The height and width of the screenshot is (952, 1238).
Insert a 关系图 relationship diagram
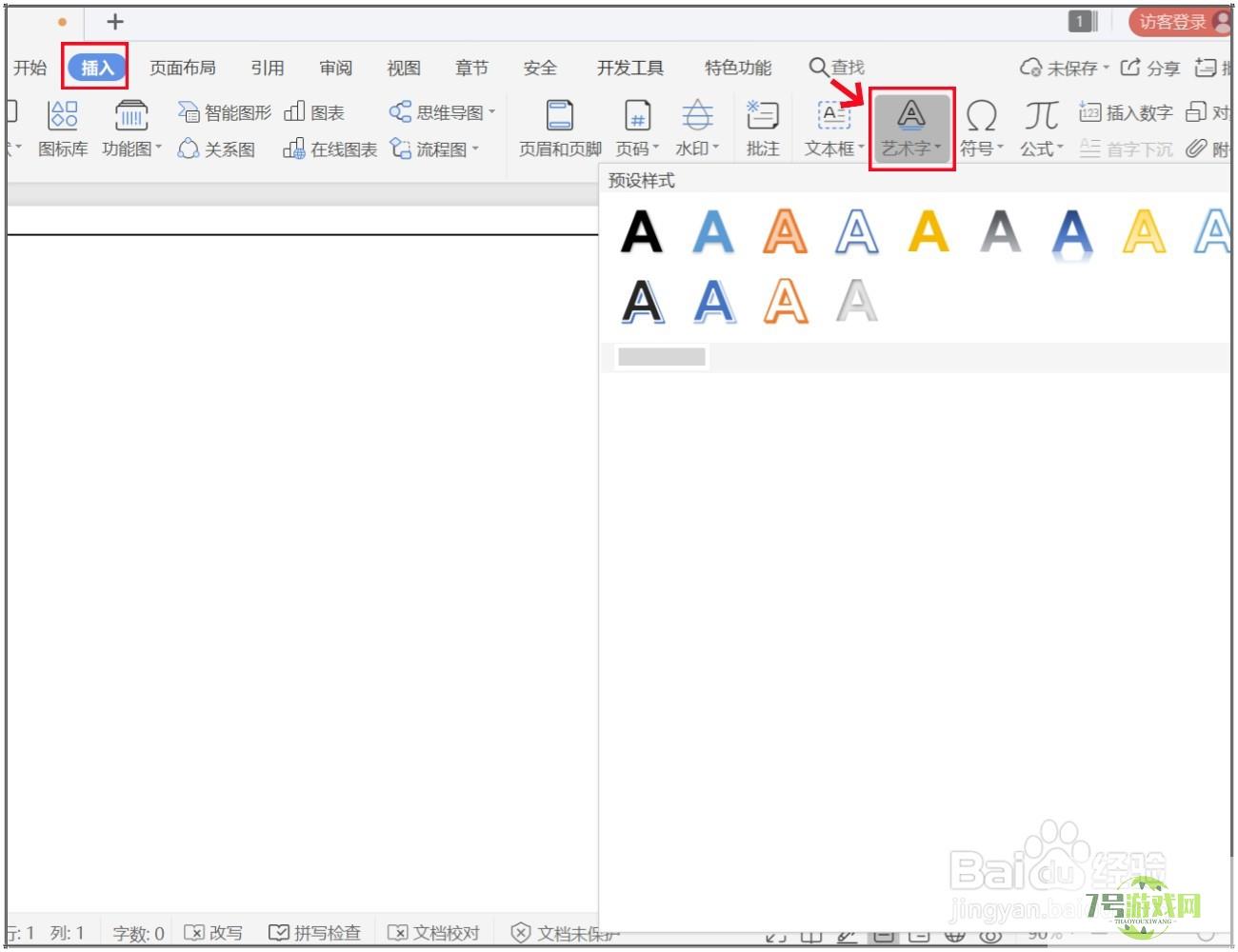tap(217, 149)
